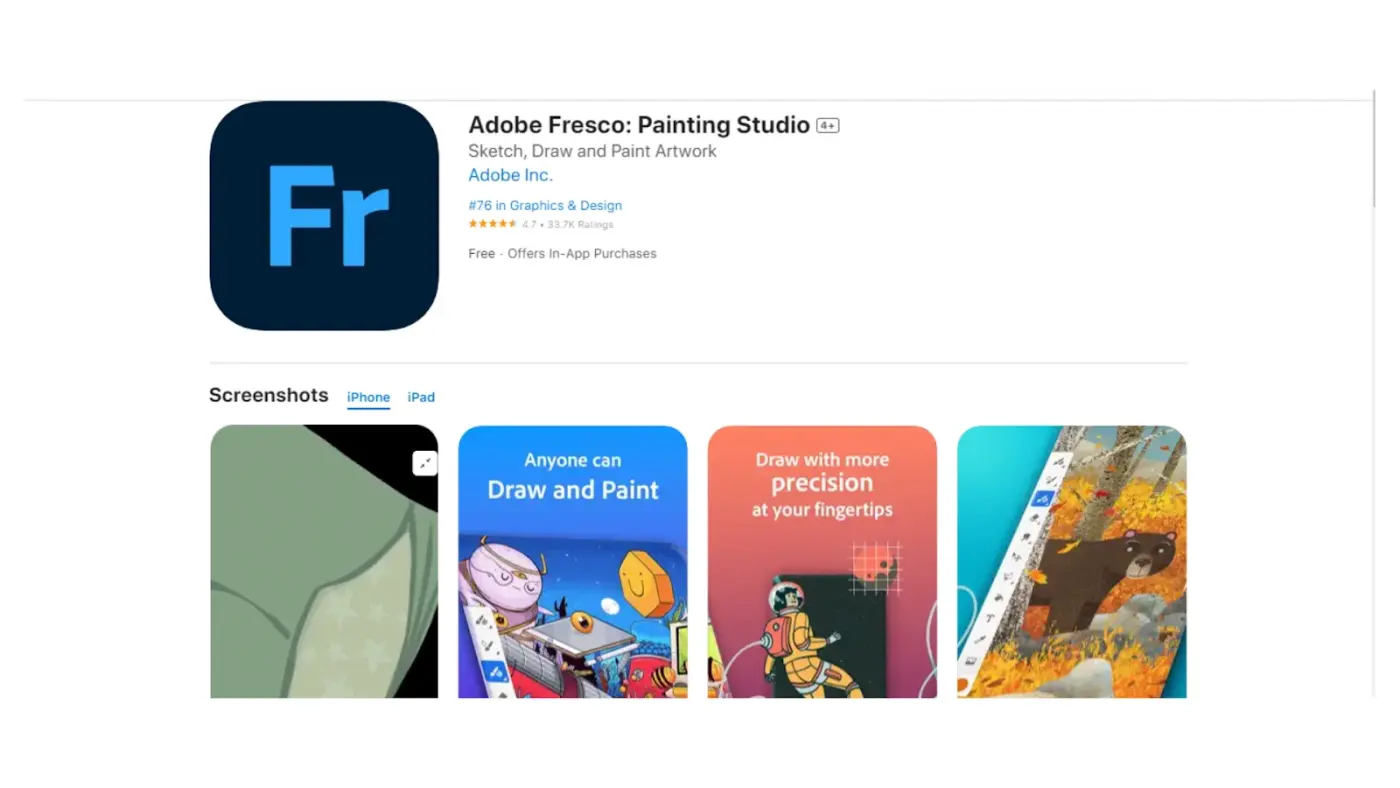Open the Draw and Paint screenshot

(573, 561)
